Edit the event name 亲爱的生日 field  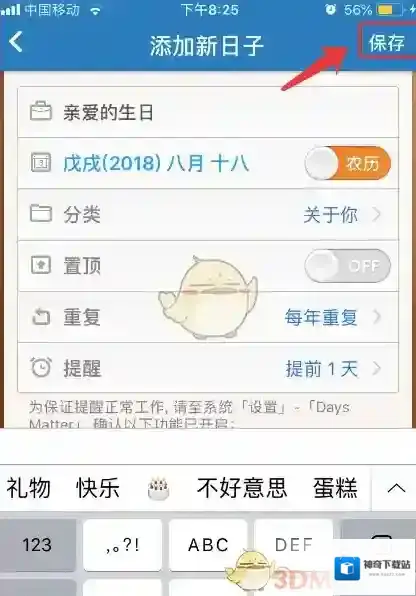208,112
